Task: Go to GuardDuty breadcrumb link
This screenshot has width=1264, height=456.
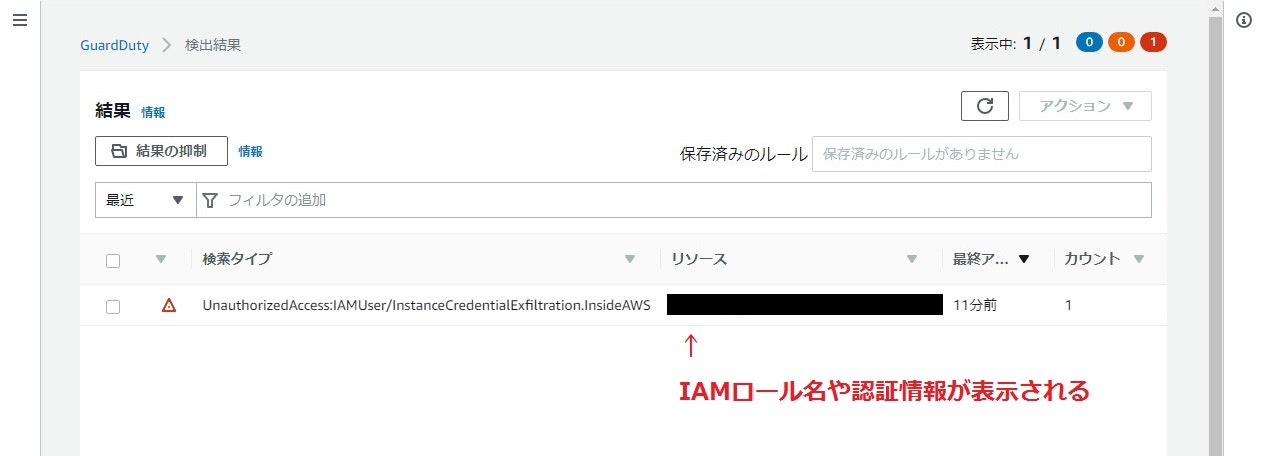Action: click(x=115, y=45)
